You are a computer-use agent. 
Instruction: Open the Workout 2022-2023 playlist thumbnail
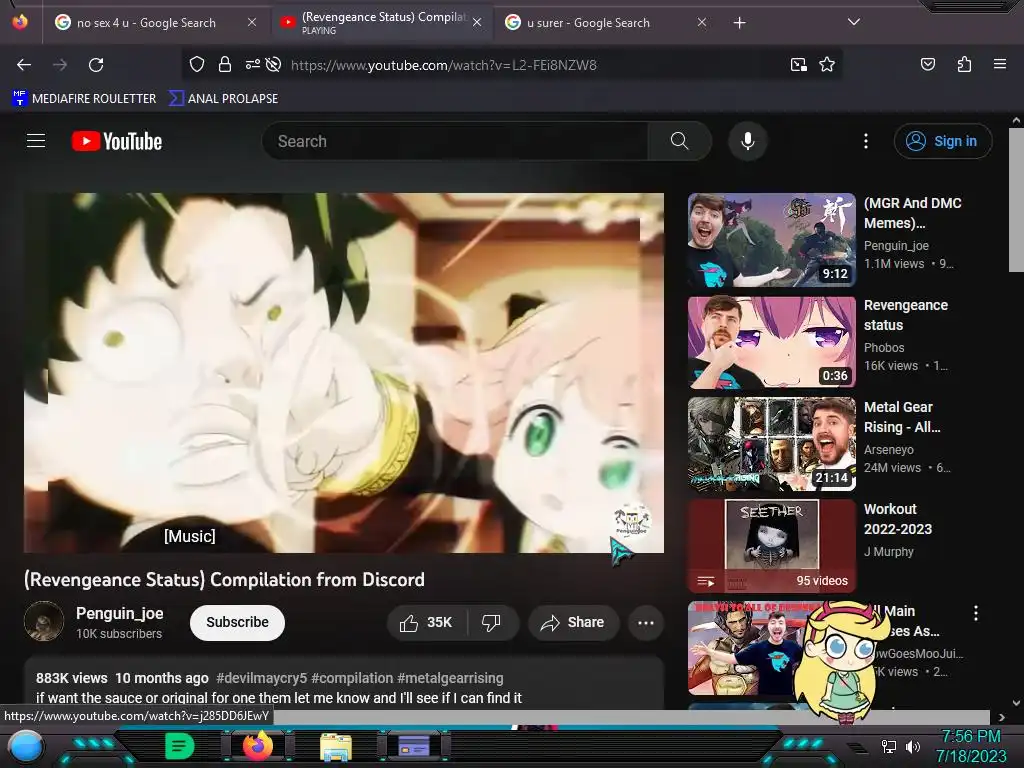(771, 546)
